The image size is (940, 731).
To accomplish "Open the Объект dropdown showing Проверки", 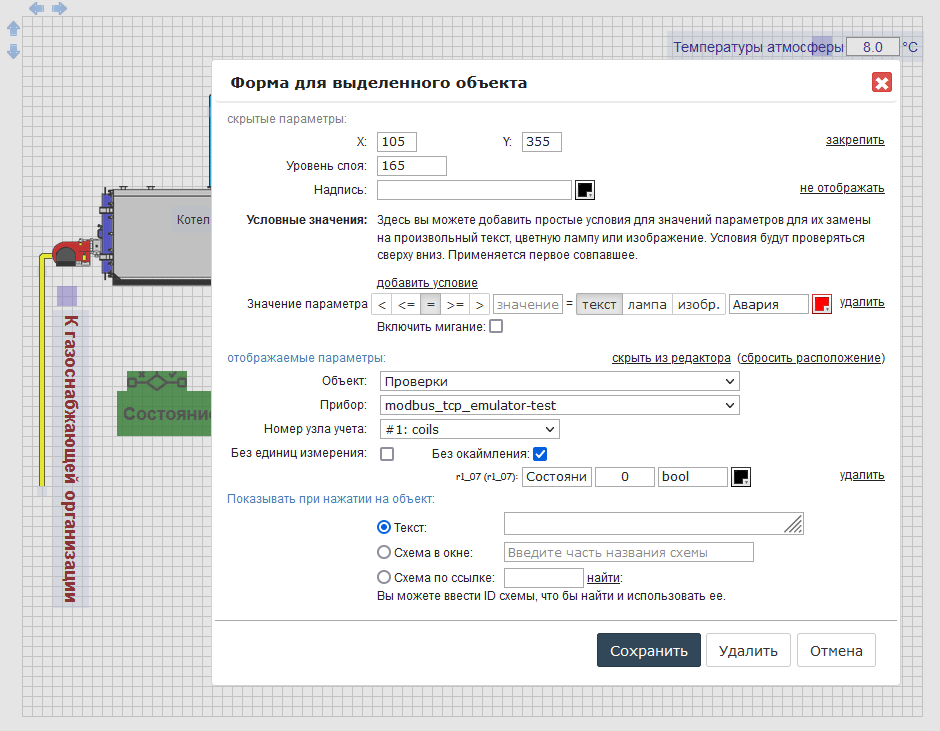I will [x=559, y=381].
